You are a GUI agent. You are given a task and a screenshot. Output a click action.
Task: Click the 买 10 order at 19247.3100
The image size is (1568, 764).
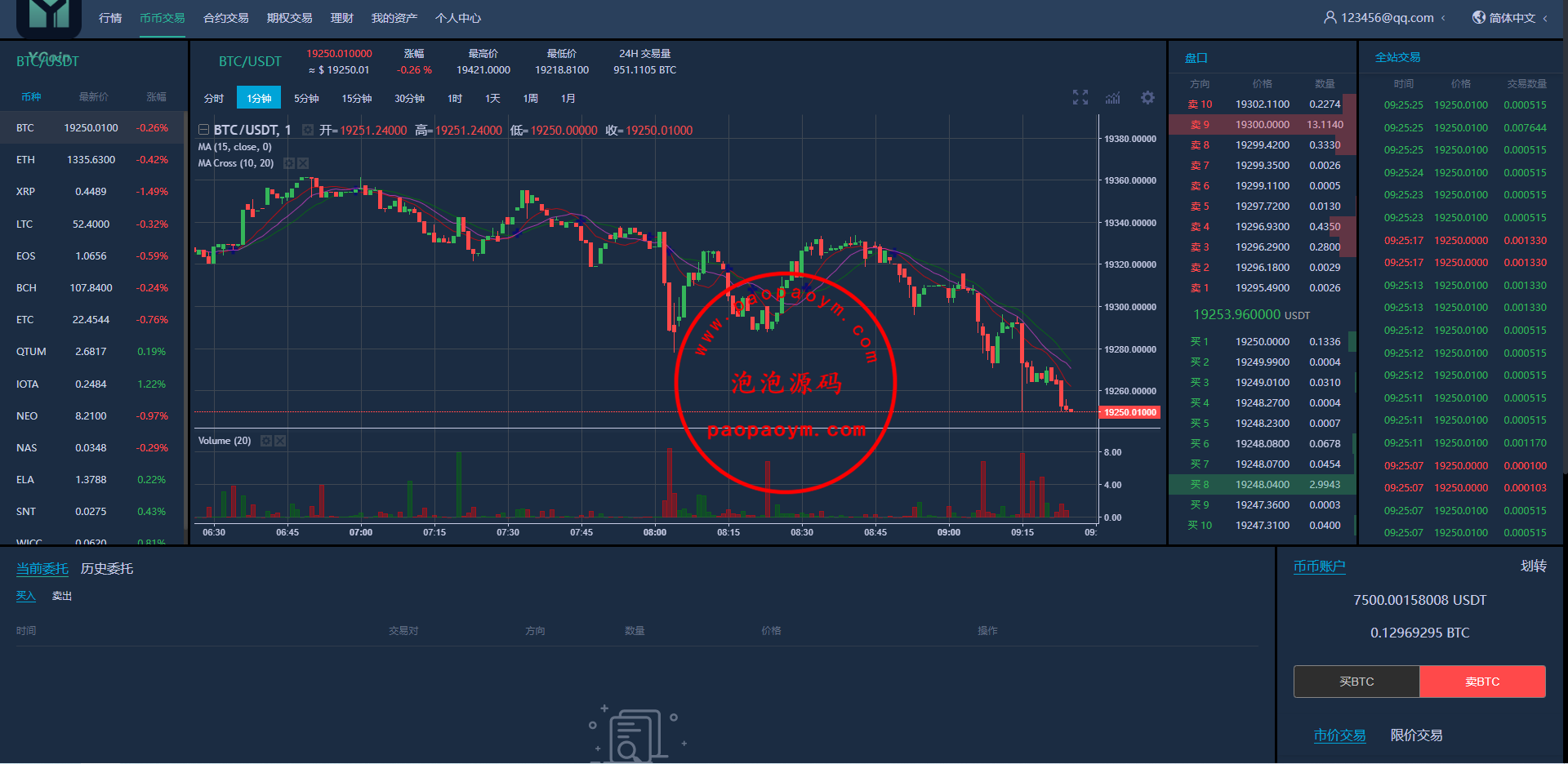click(x=1263, y=525)
